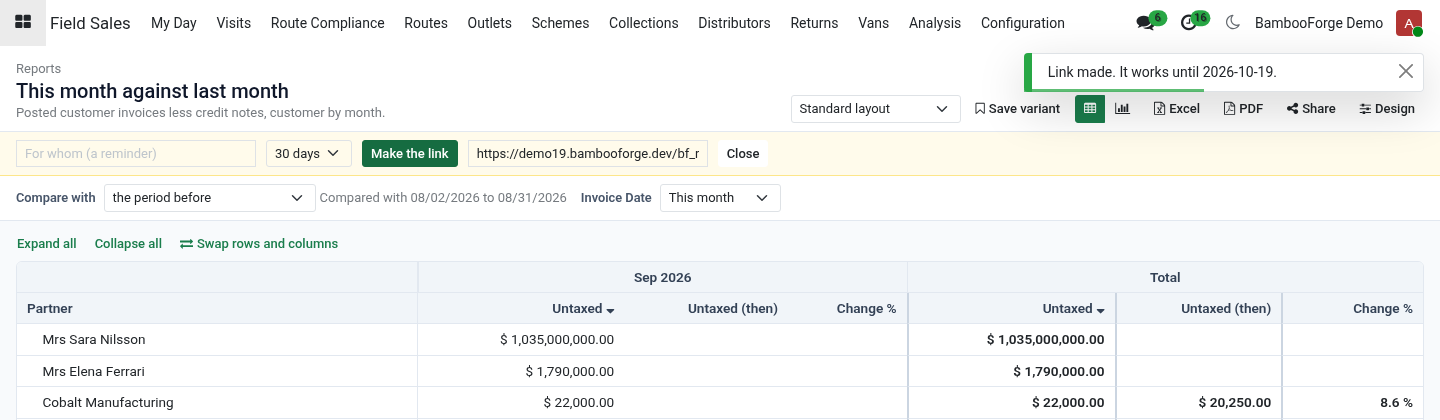Viewport: 1440px width, 420px height.
Task: Click the BambooForge Demo company name
Action: pyautogui.click(x=1319, y=23)
